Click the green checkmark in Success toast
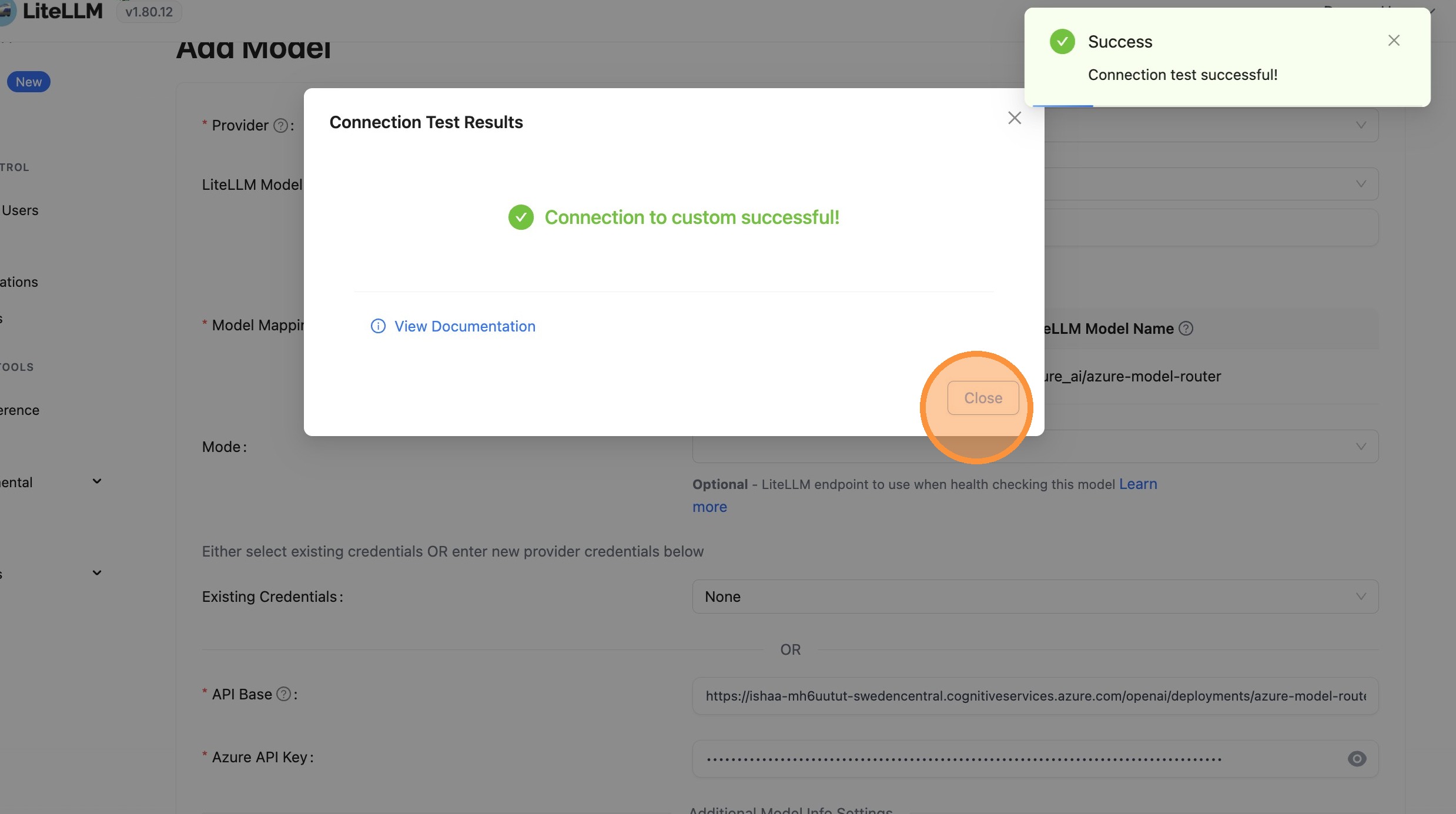The width and height of the screenshot is (1456, 814). pyautogui.click(x=1062, y=42)
